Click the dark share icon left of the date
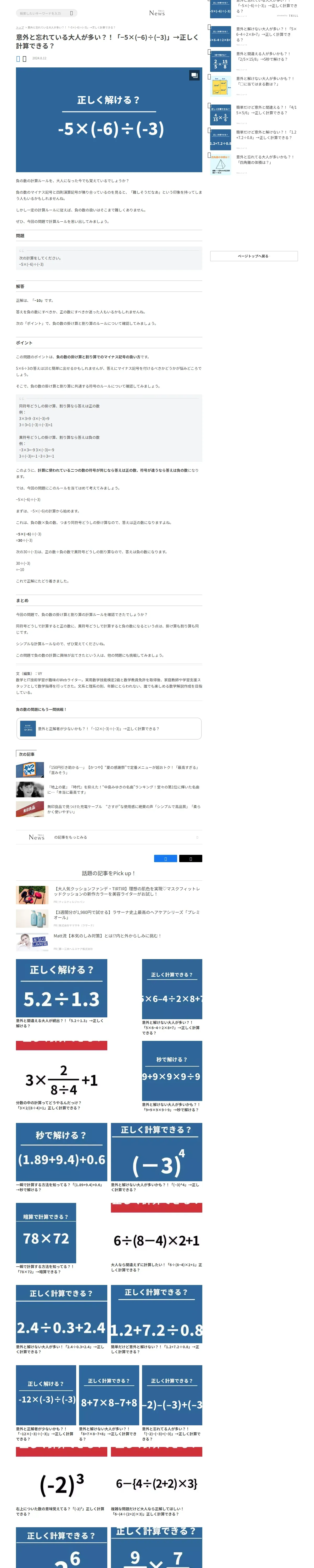Viewport: 314px width, 1568px height. [24, 59]
